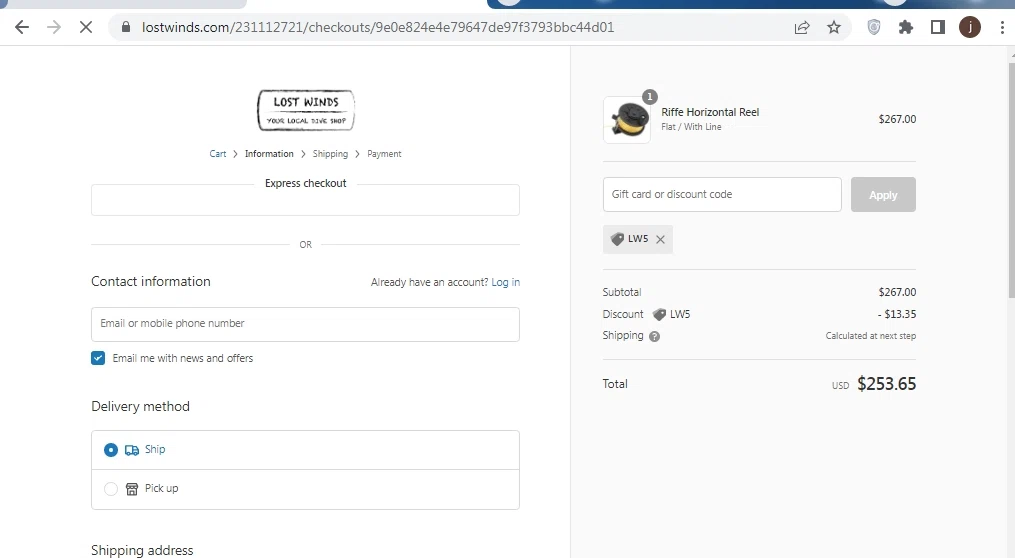Open the profile avatar labeled j
The image size is (1015, 558).
point(970,27)
